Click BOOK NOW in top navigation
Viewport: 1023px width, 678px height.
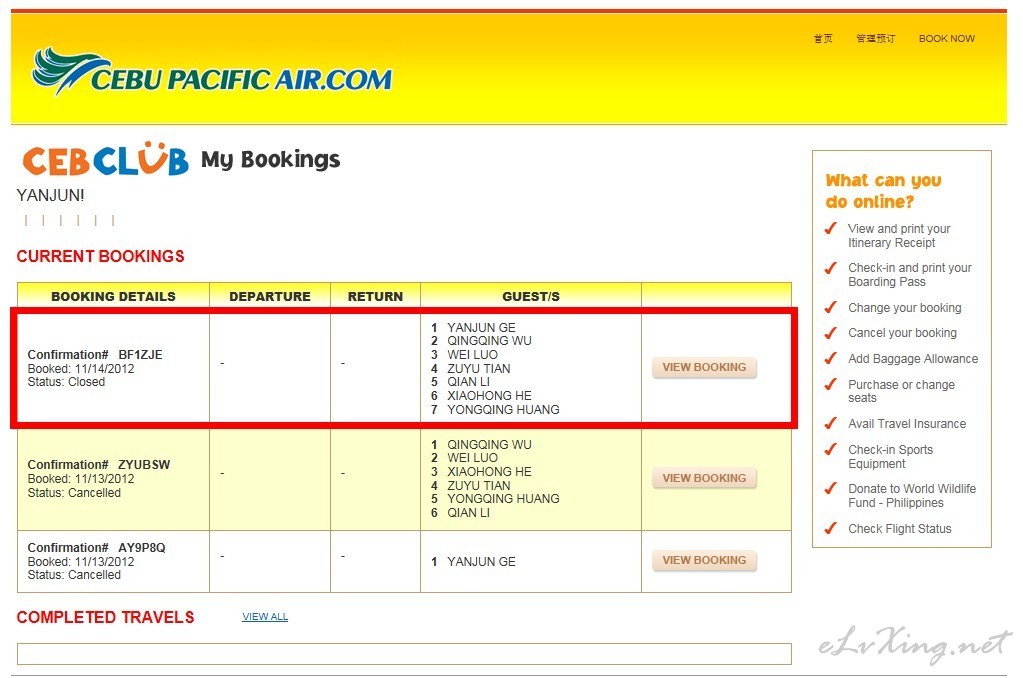click(947, 39)
